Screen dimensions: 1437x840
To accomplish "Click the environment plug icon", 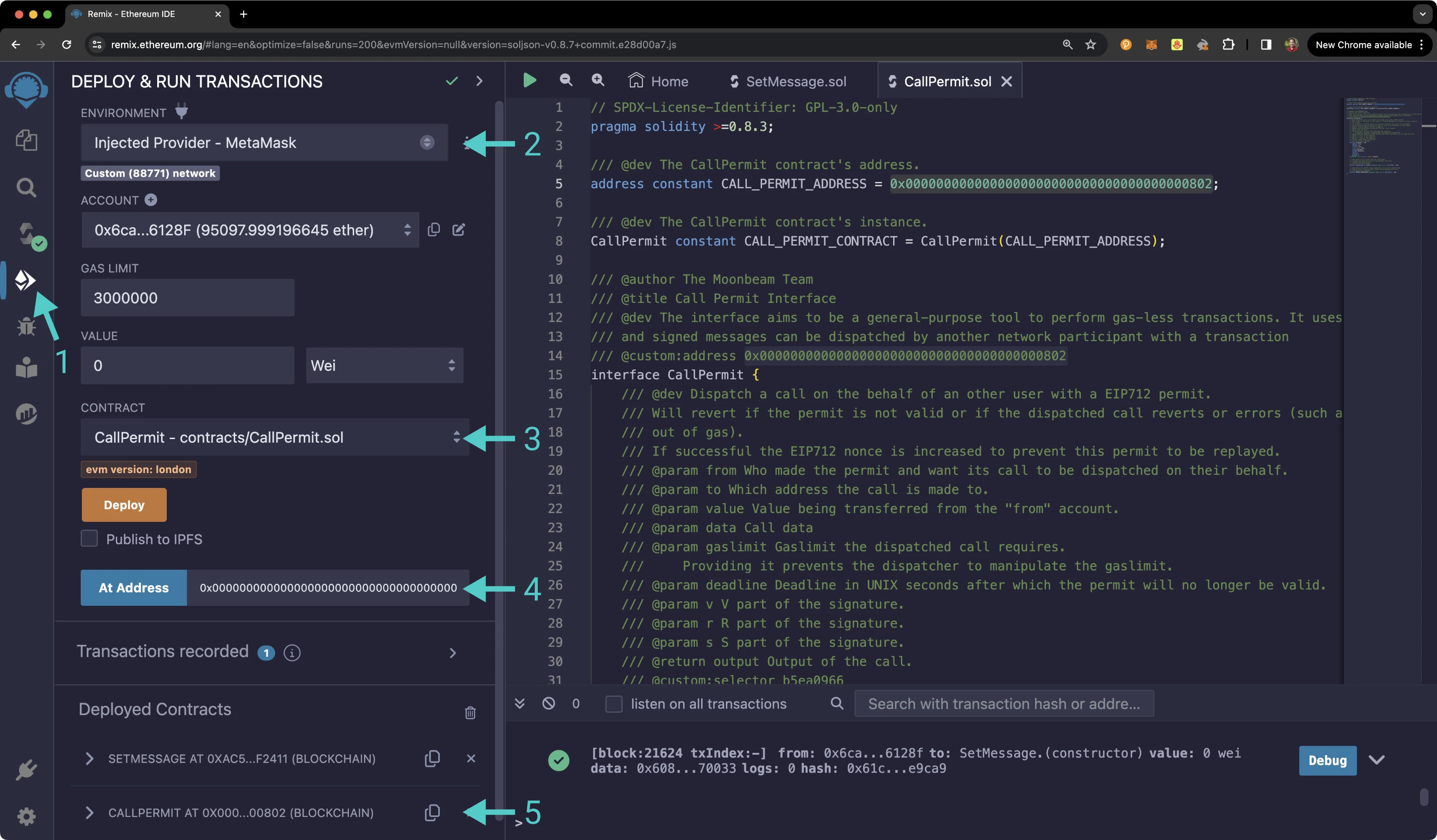I will (x=181, y=111).
